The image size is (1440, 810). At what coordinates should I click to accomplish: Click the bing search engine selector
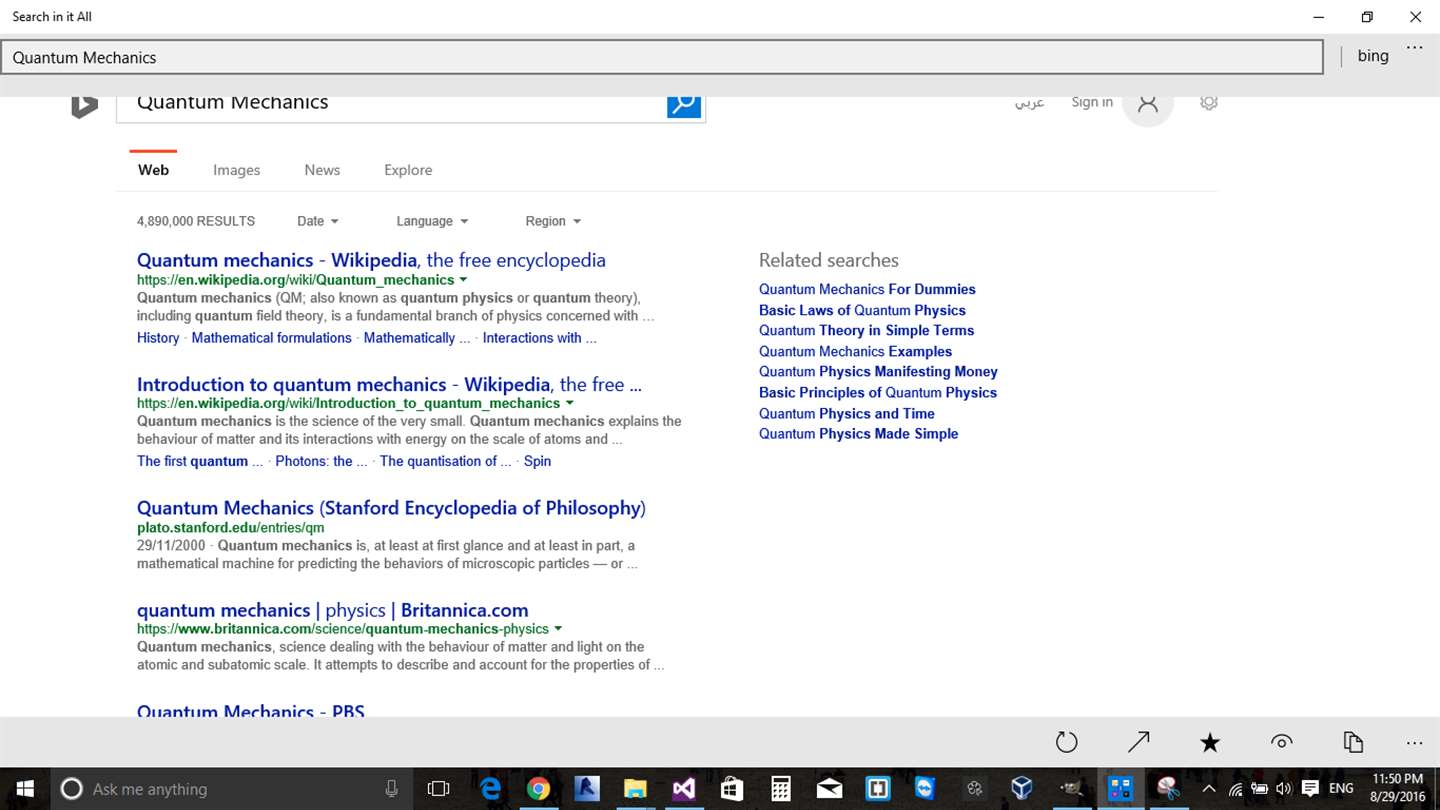pyautogui.click(x=1373, y=56)
